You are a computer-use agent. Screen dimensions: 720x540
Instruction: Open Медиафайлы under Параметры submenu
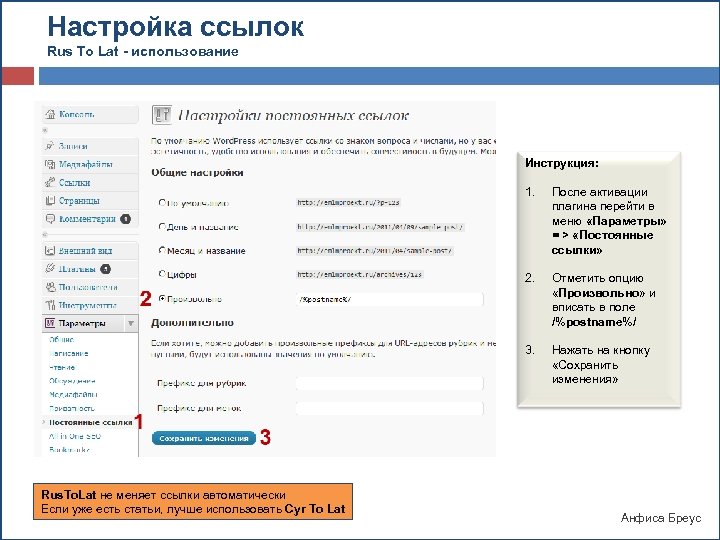pyautogui.click(x=73, y=394)
